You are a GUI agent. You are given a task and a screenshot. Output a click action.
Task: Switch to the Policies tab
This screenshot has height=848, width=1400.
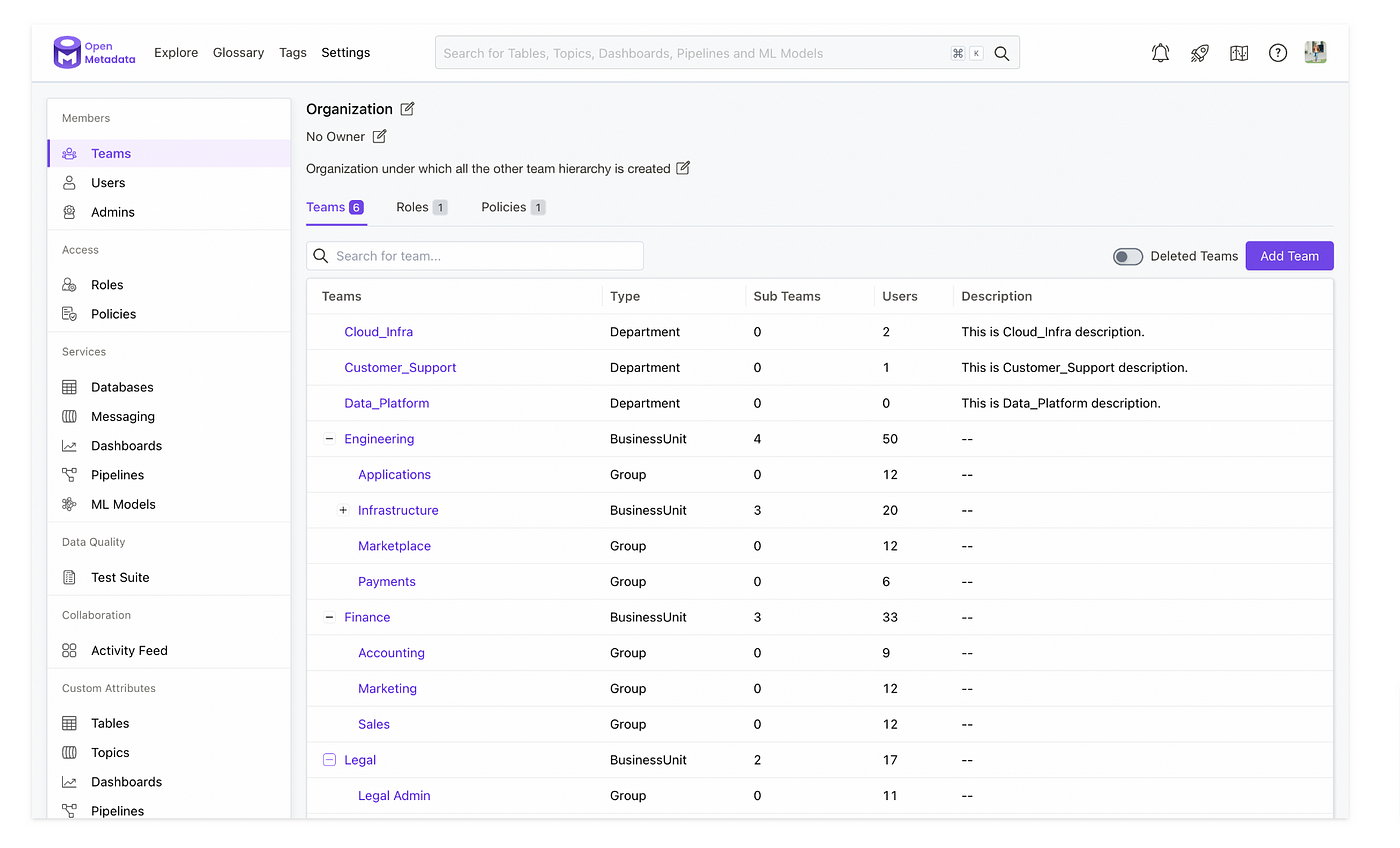click(513, 207)
